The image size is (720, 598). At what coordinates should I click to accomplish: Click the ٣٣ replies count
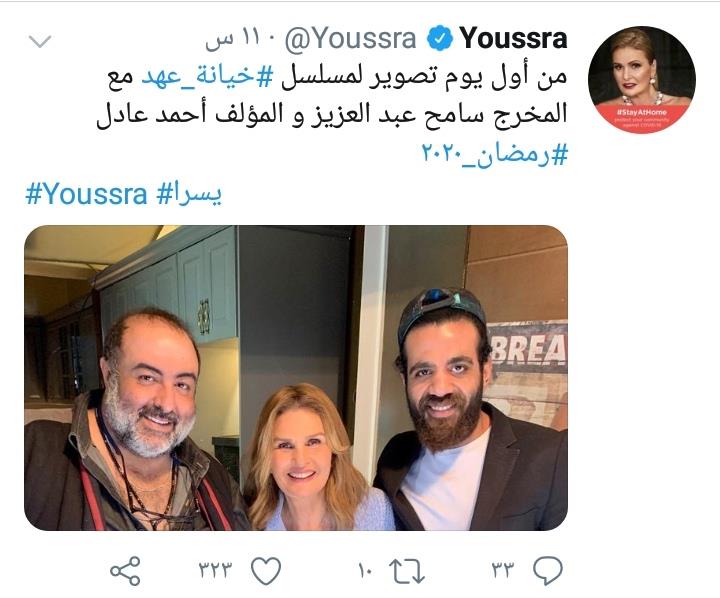tap(503, 571)
